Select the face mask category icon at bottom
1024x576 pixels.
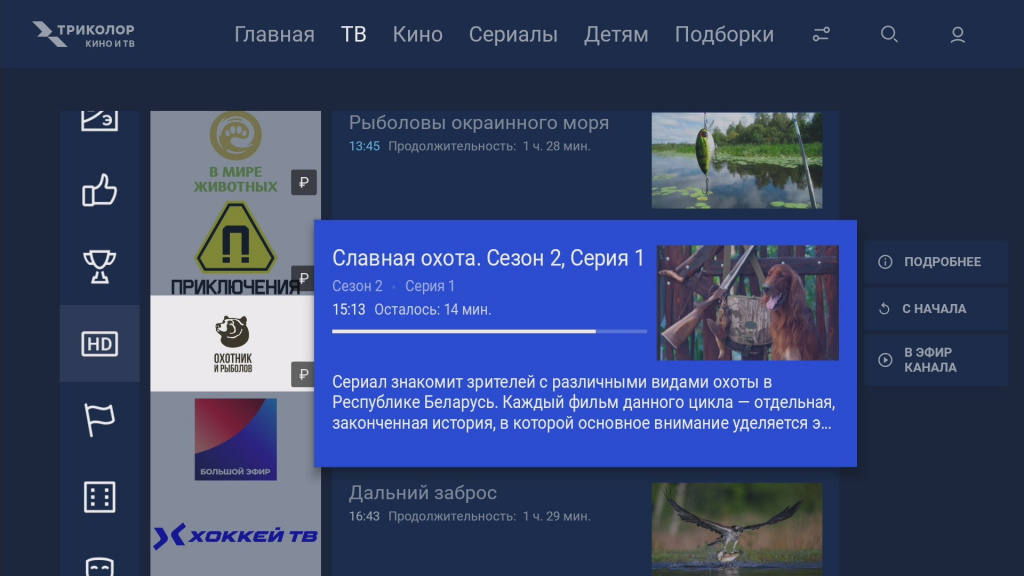pyautogui.click(x=99, y=566)
